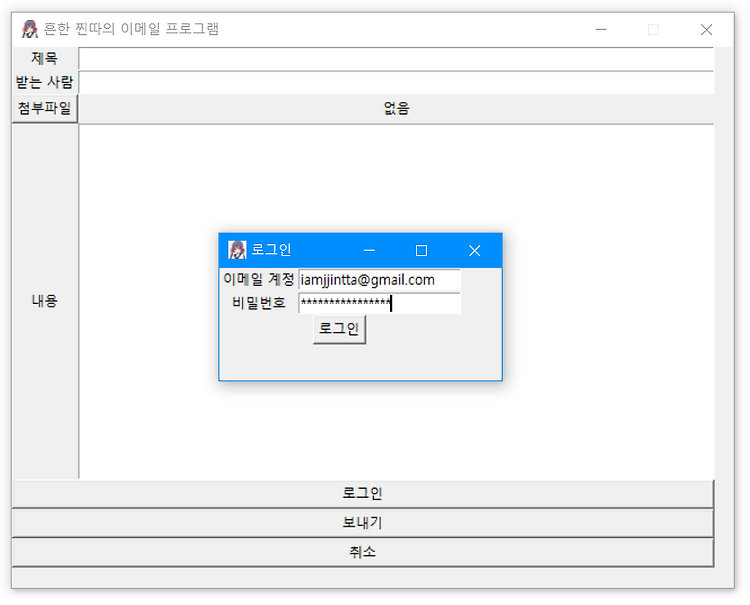
Task: Click the 이메일 계정 field in login dialog
Action: point(379,280)
